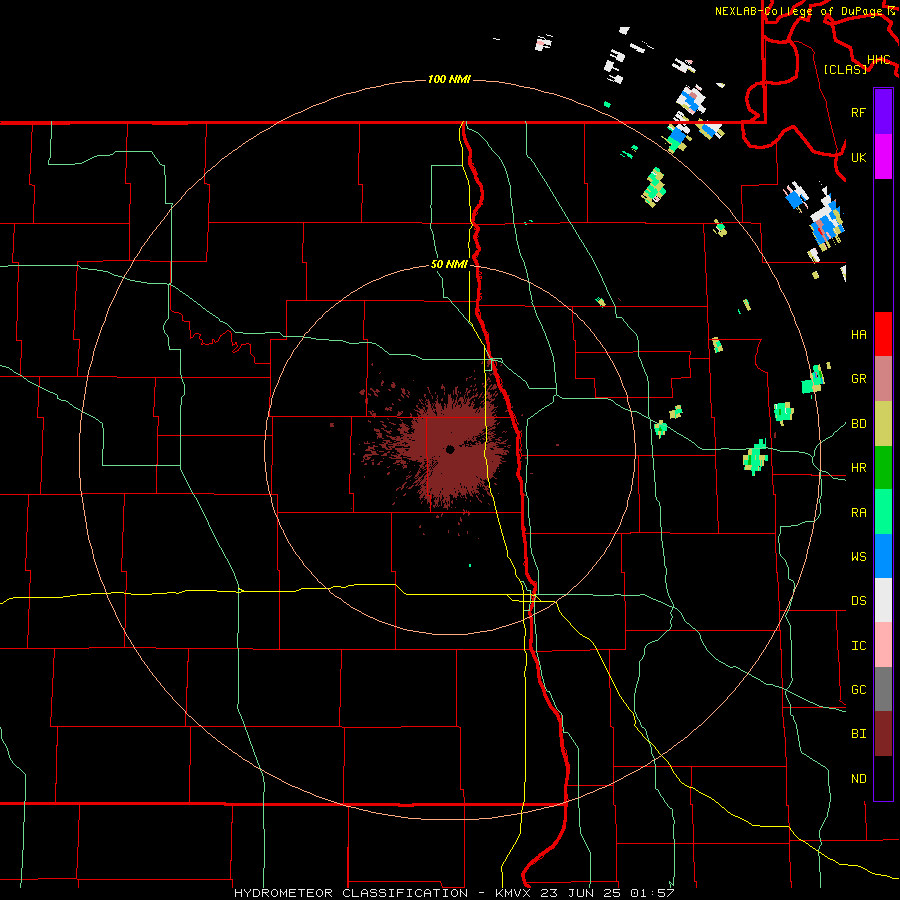900x900 pixels.
Task: Click the "RF" legend label
Action: [858, 112]
